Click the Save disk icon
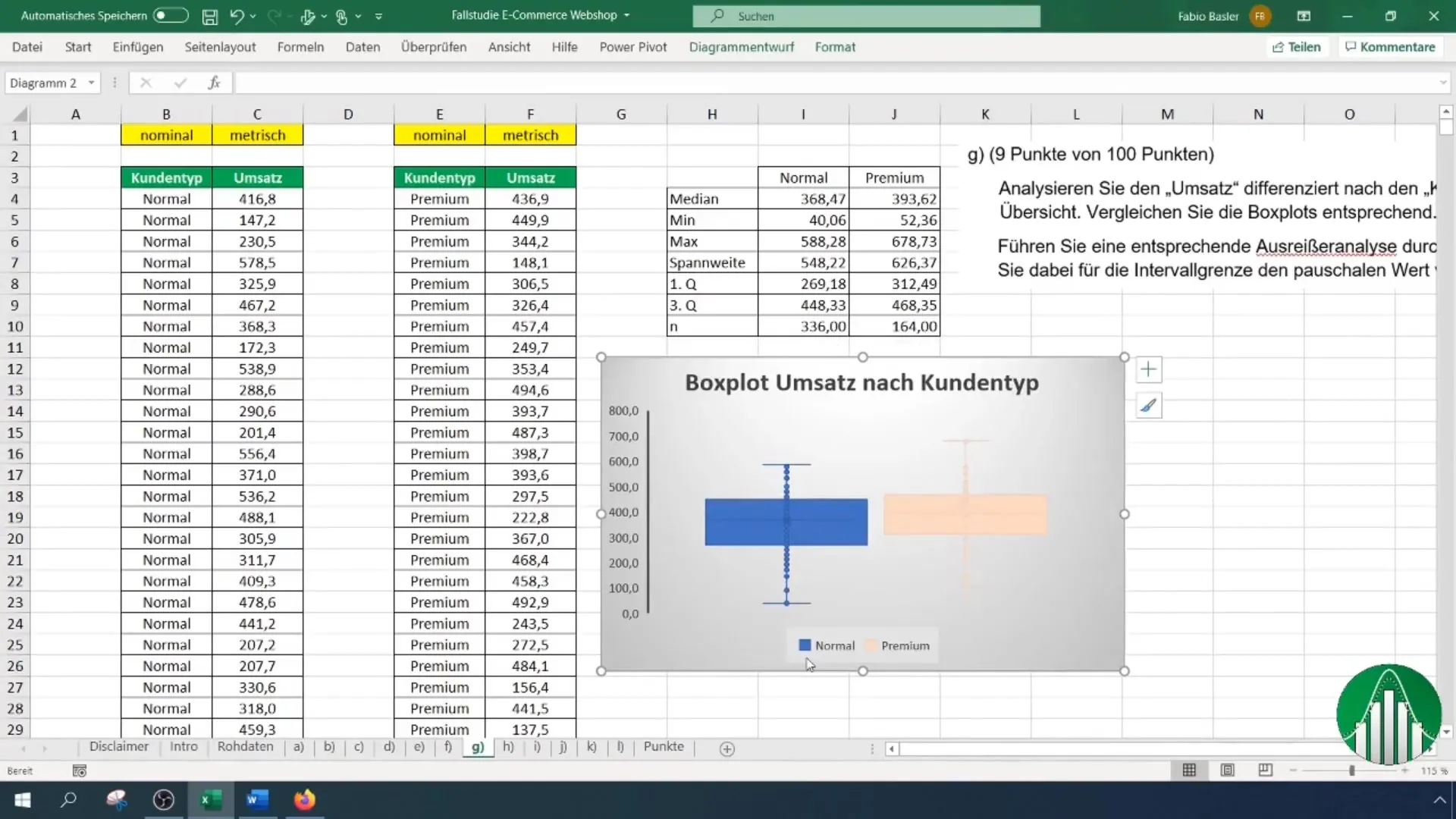 pos(210,16)
